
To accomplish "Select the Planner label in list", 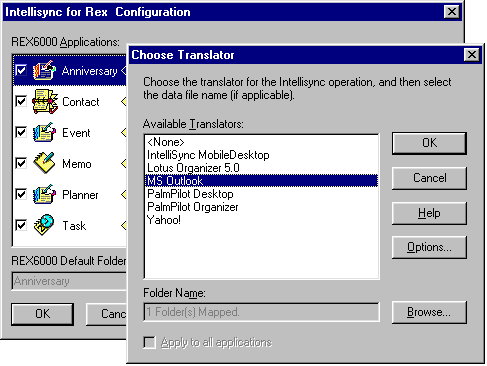I will point(80,195).
